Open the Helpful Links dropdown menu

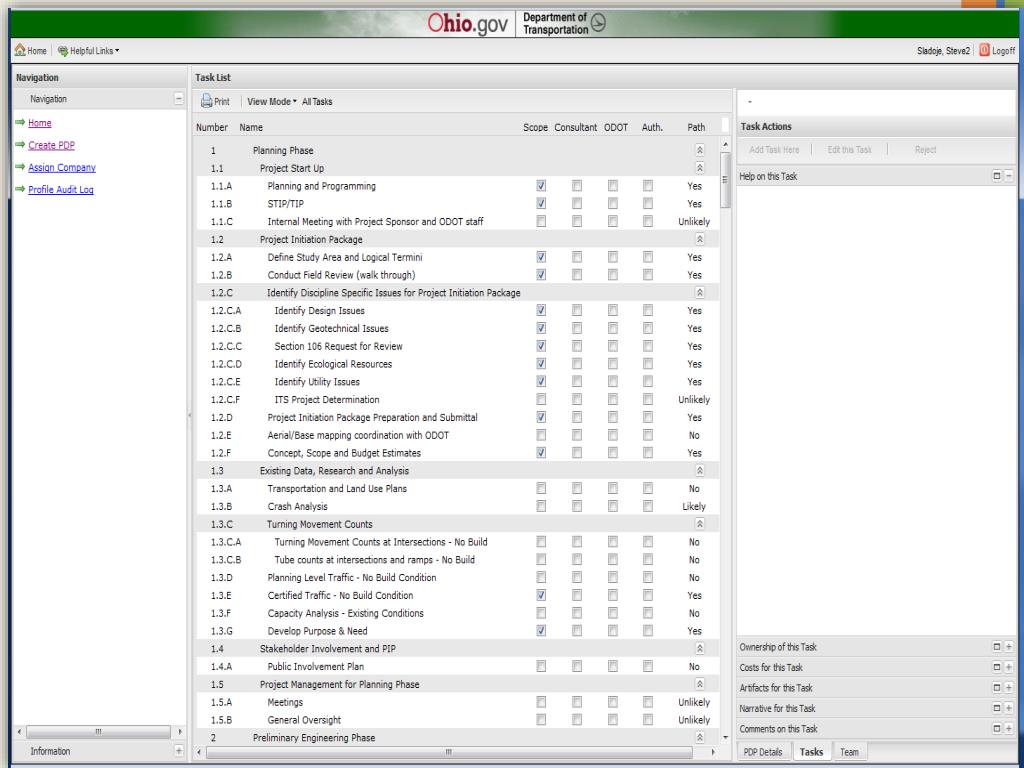point(89,50)
